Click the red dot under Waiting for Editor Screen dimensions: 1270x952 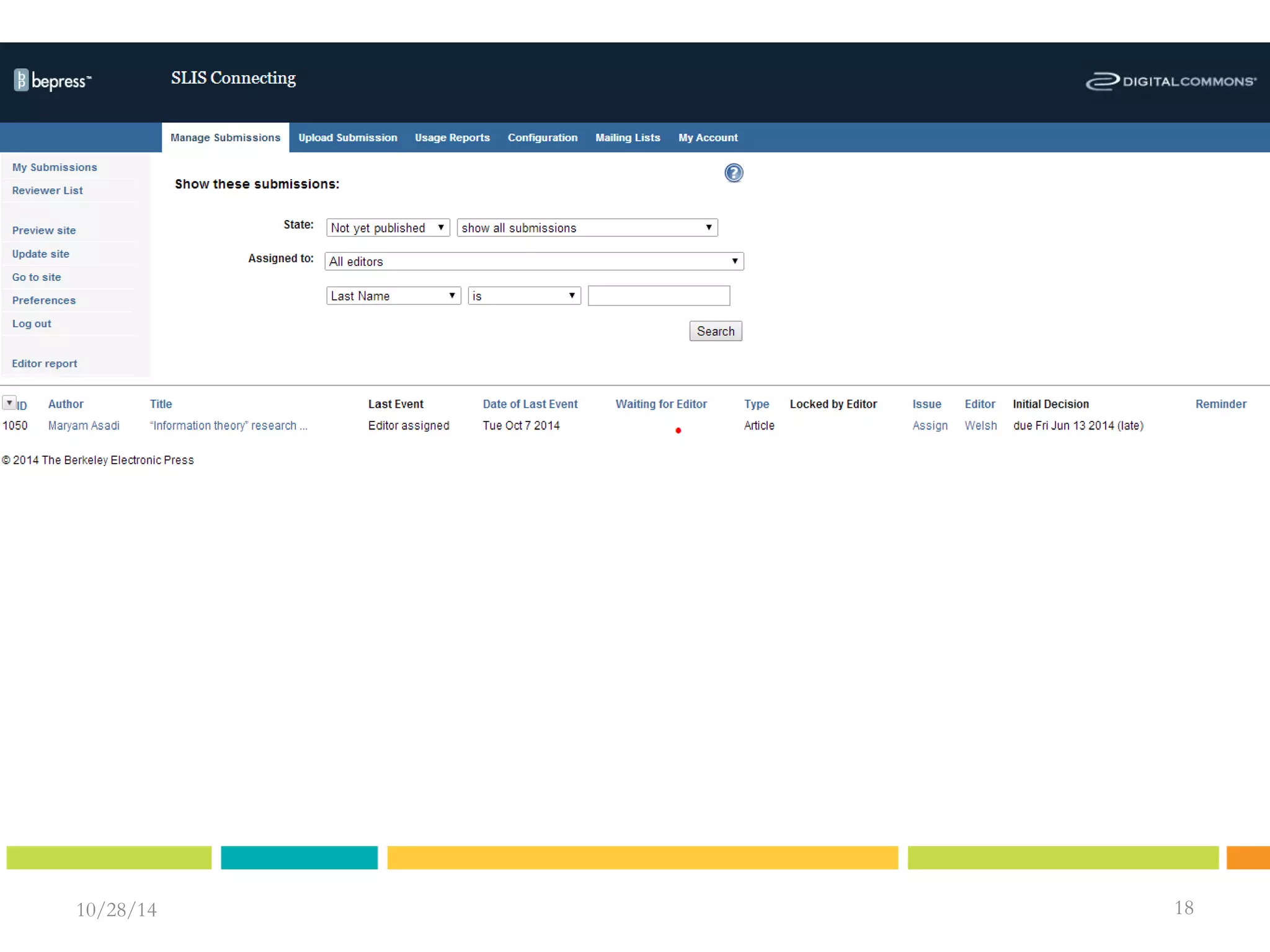(678, 430)
